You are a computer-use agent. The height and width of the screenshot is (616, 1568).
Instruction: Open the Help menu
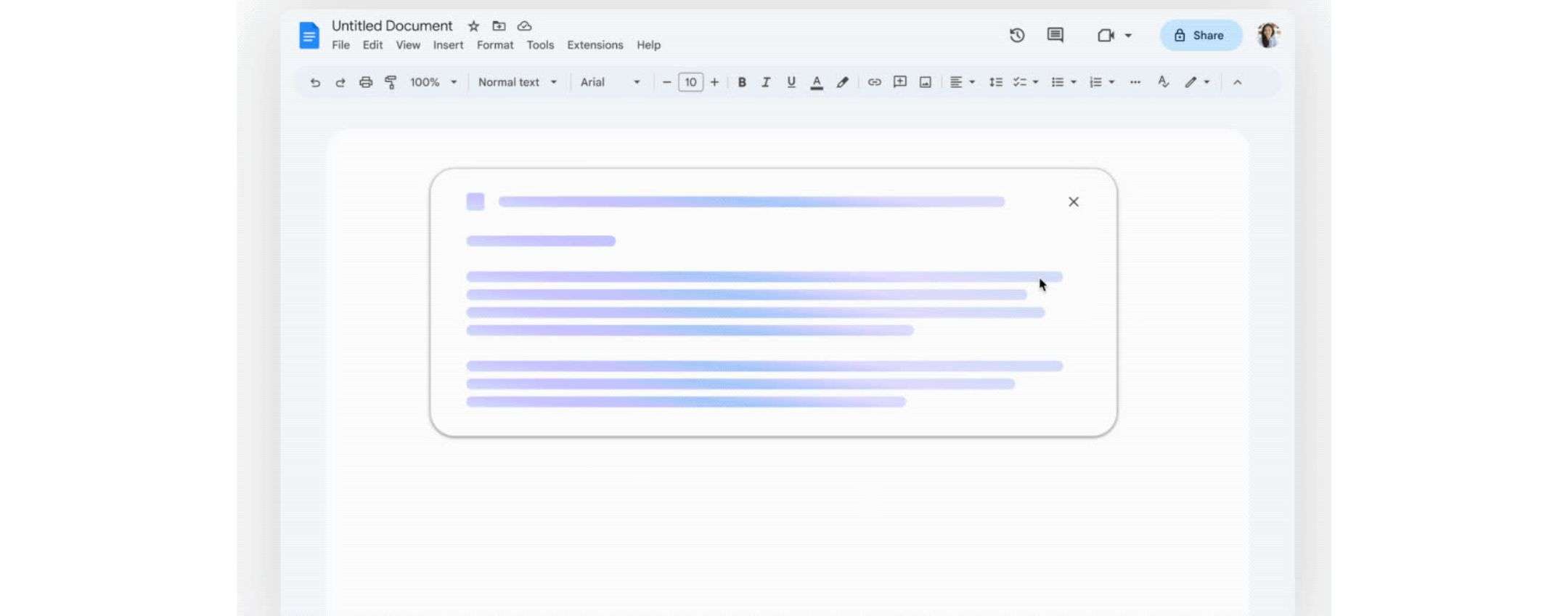649,45
